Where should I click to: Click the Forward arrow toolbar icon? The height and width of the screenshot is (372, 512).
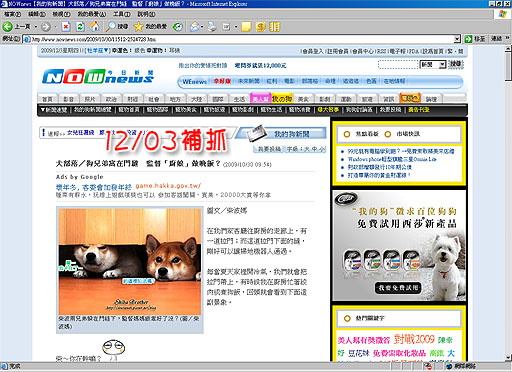[46, 27]
